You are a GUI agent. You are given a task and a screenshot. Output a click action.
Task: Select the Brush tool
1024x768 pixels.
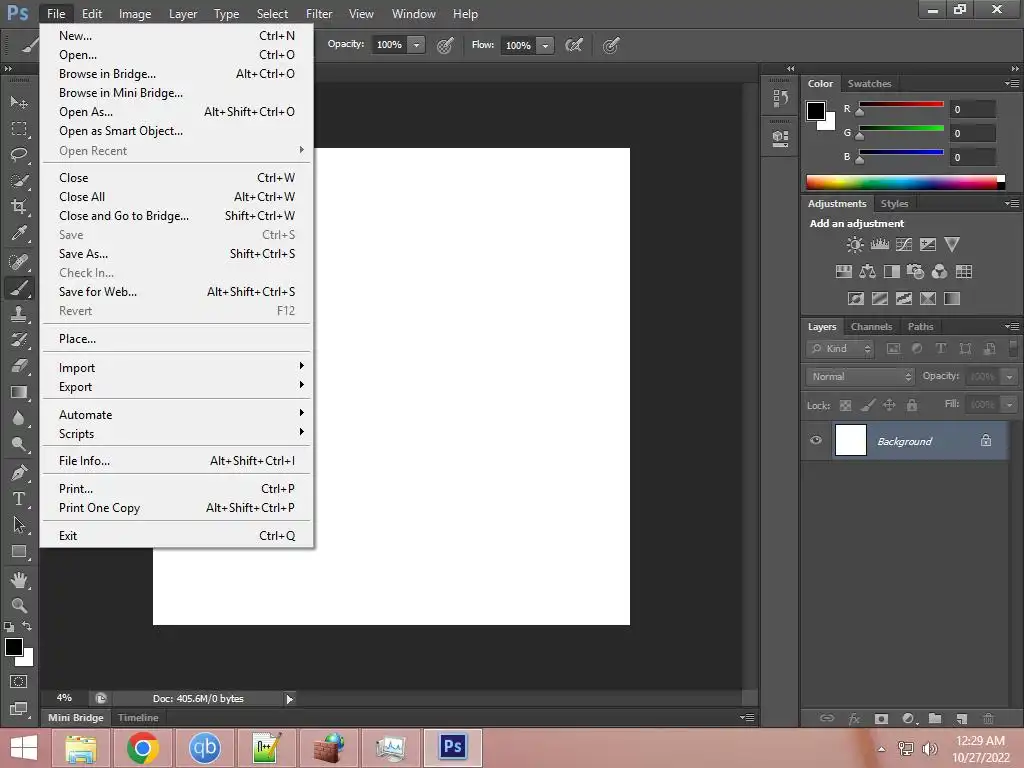tap(18, 288)
